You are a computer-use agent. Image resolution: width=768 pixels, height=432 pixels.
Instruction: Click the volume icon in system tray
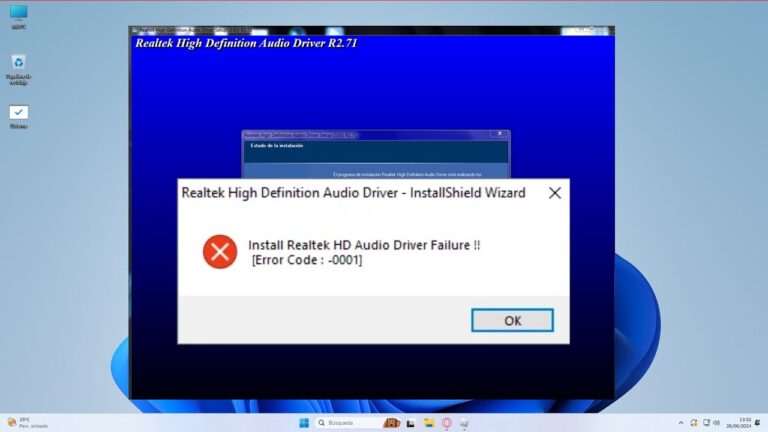[x=716, y=423]
